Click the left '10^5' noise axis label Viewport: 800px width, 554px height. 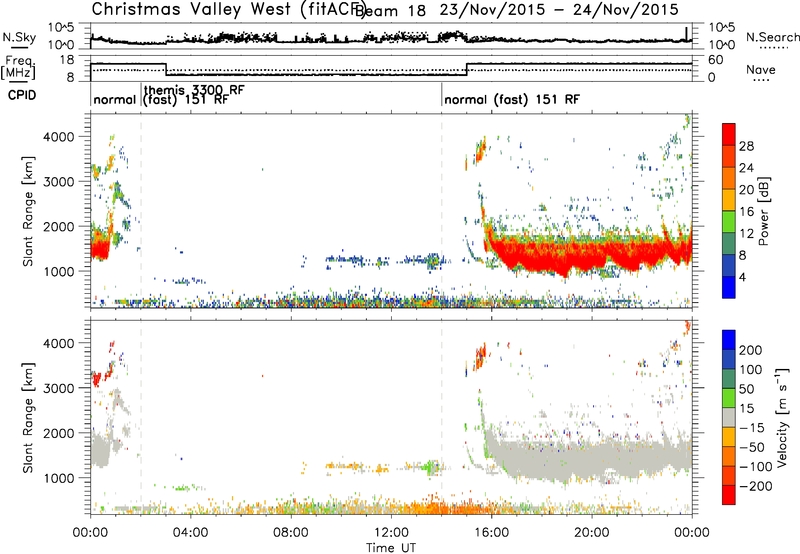pos(61,27)
